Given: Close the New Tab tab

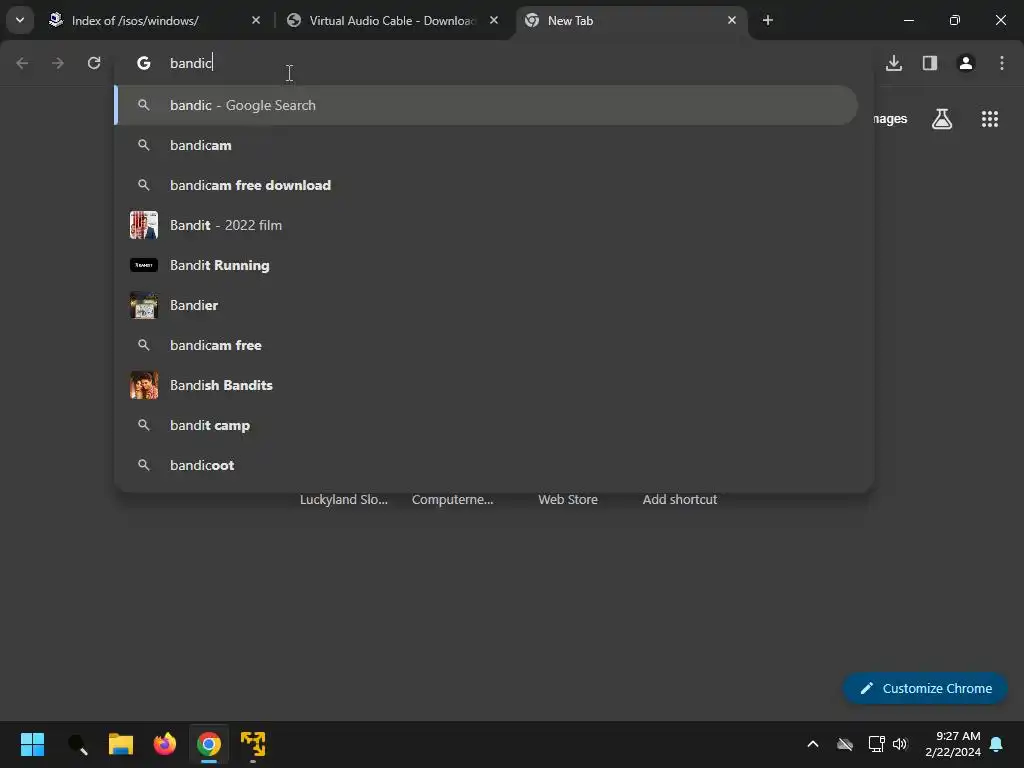Looking at the screenshot, I should coord(731,21).
